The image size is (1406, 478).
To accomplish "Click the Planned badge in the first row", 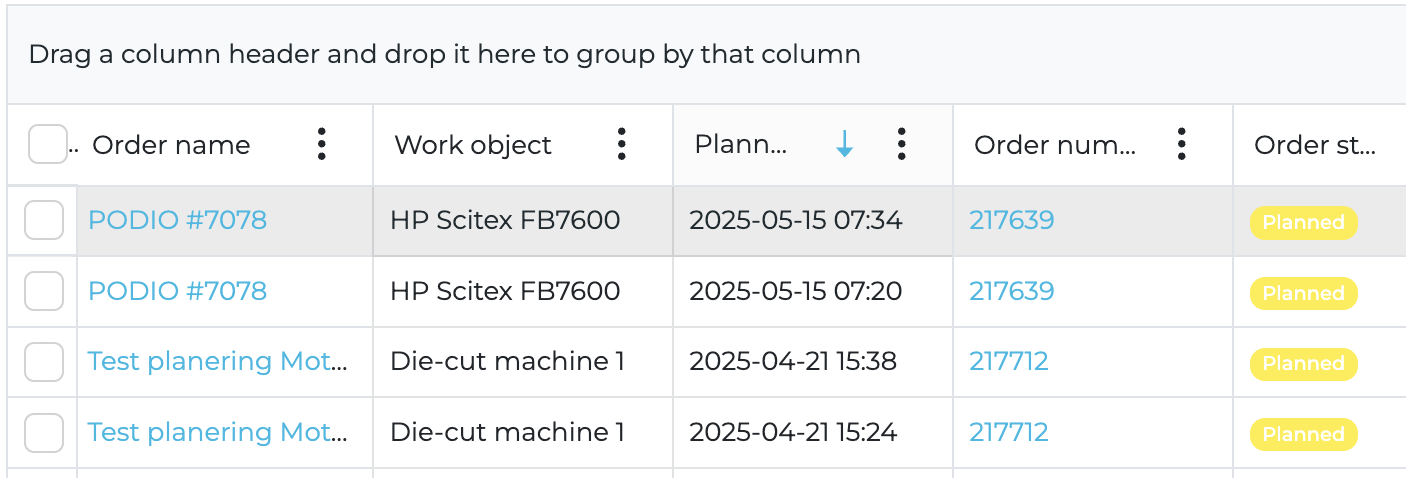I will coord(1303,223).
